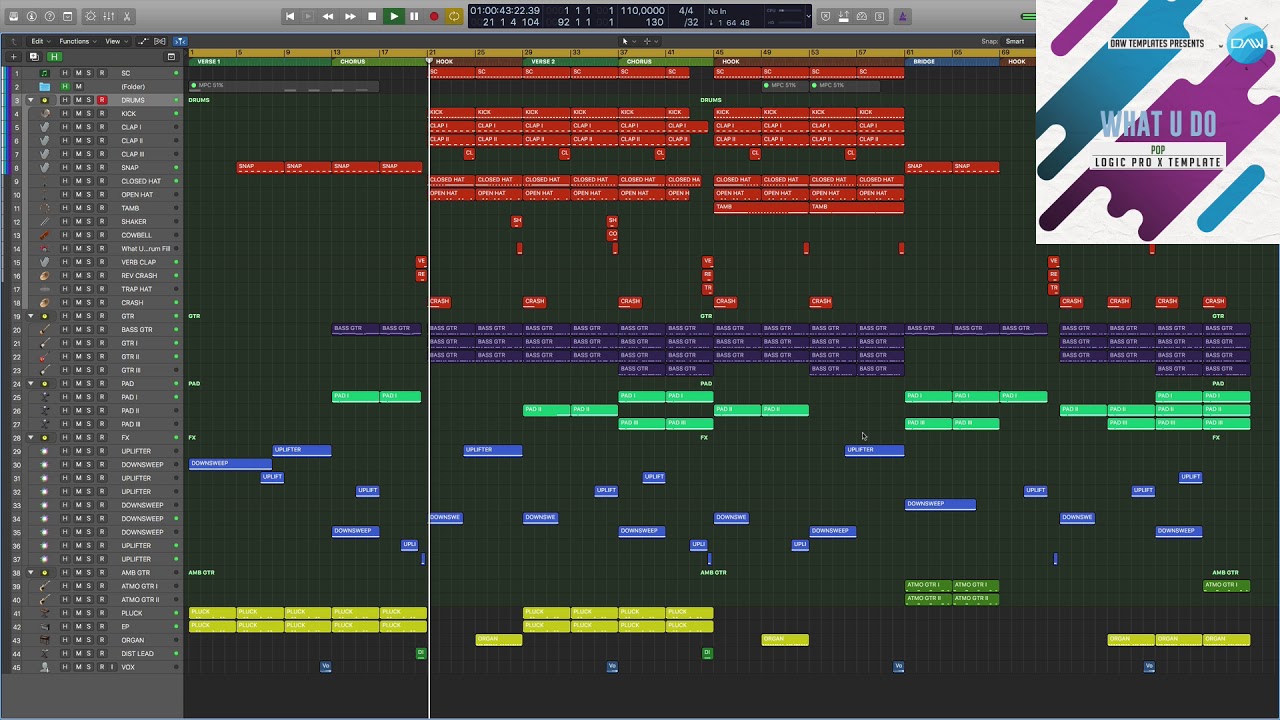
Task: Click the Replace mode icon
Action: click(825, 16)
